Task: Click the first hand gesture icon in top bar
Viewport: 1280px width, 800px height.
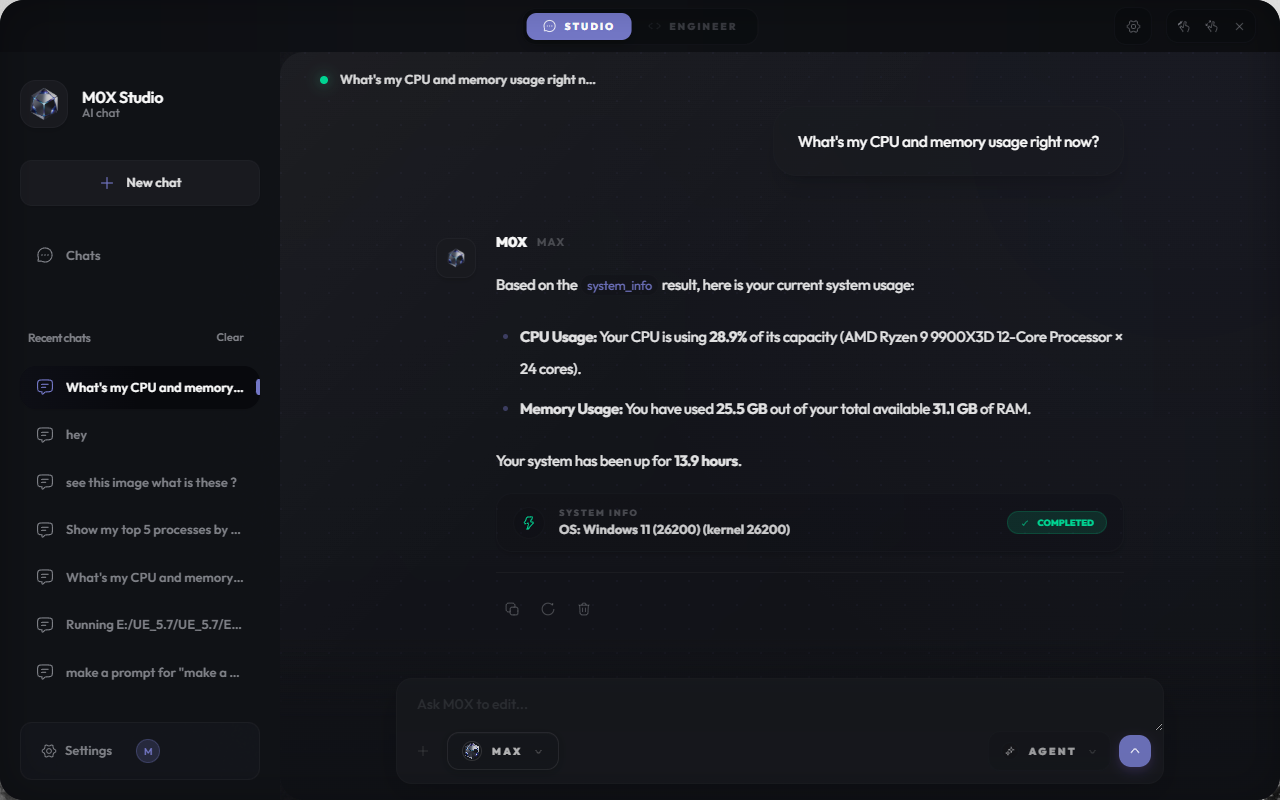Action: [x=1183, y=27]
